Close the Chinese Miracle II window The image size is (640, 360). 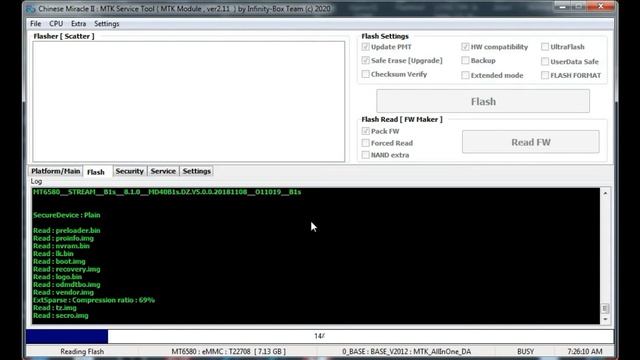[601, 6]
